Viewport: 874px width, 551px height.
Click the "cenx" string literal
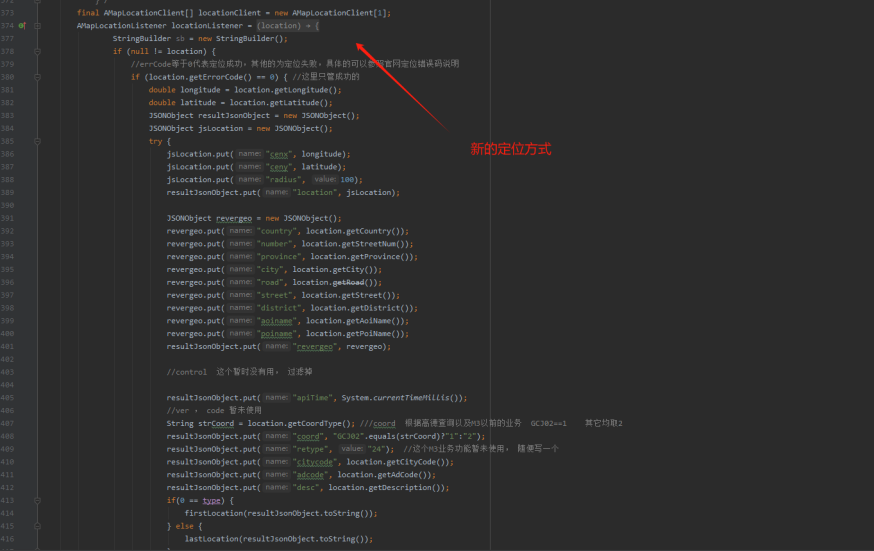pyautogui.click(x=280, y=154)
